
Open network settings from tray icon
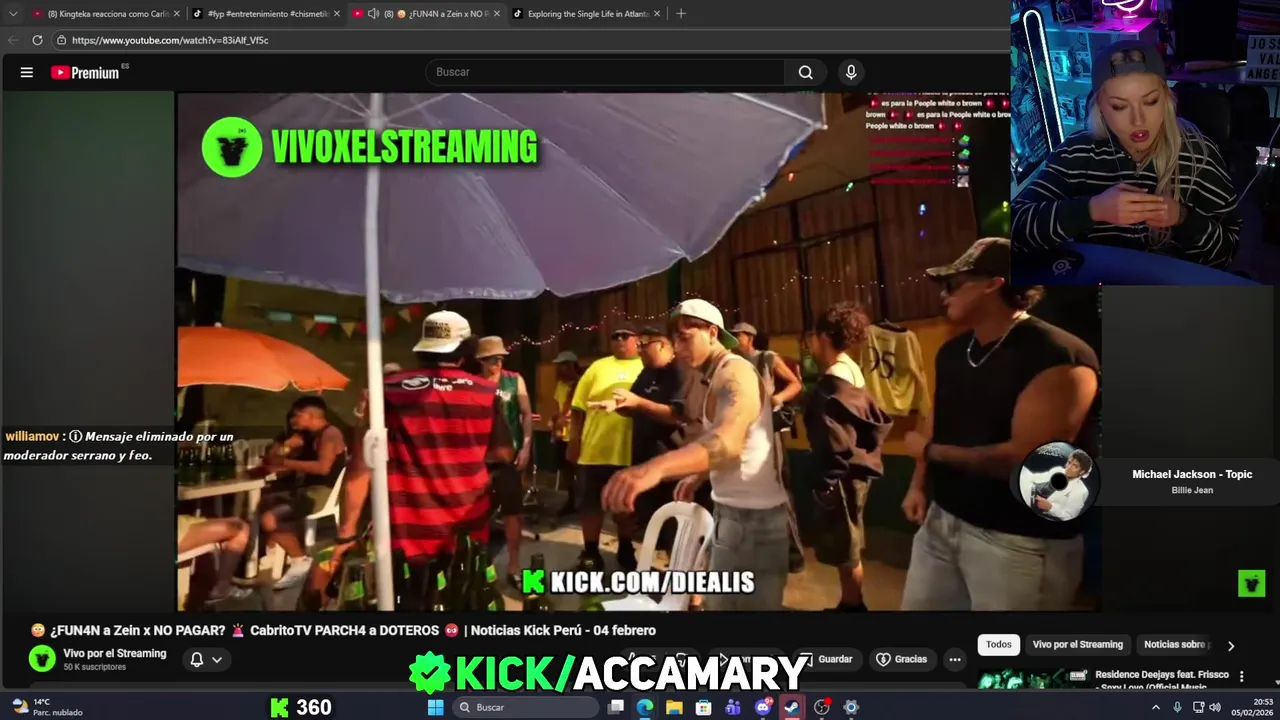coord(1198,707)
